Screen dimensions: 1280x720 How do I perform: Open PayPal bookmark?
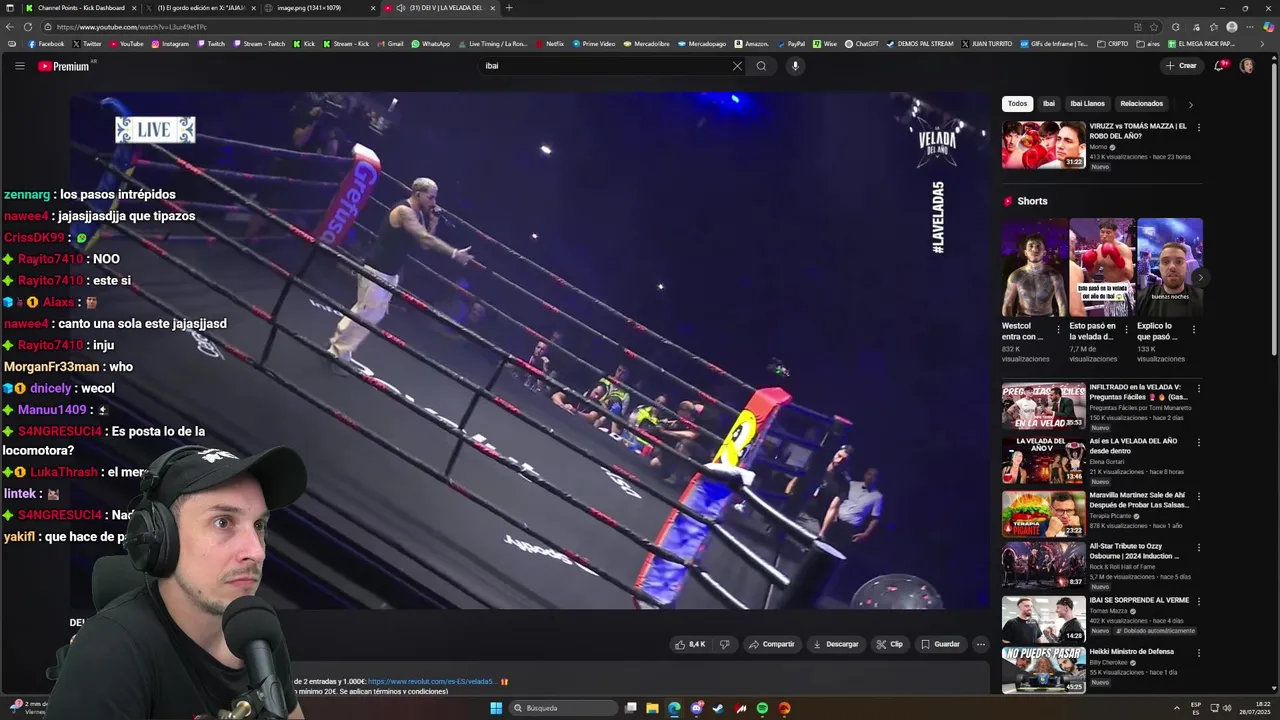(x=790, y=44)
